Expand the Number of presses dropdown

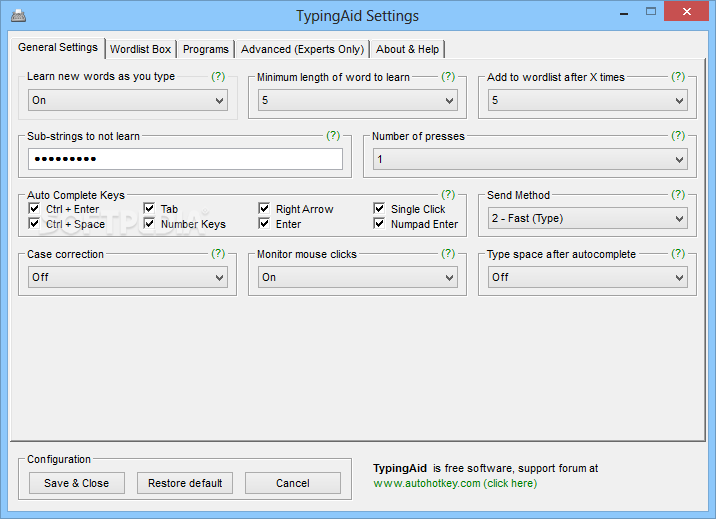[531, 159]
